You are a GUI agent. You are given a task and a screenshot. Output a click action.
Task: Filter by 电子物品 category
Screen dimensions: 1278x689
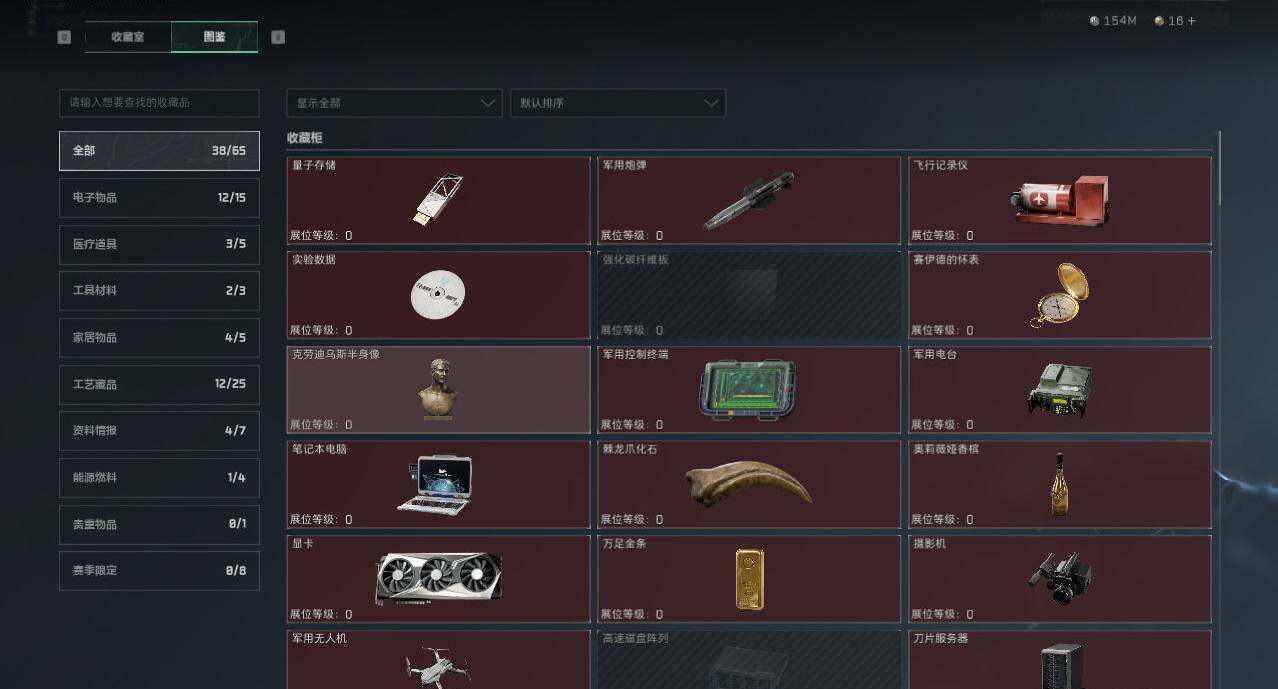click(159, 197)
